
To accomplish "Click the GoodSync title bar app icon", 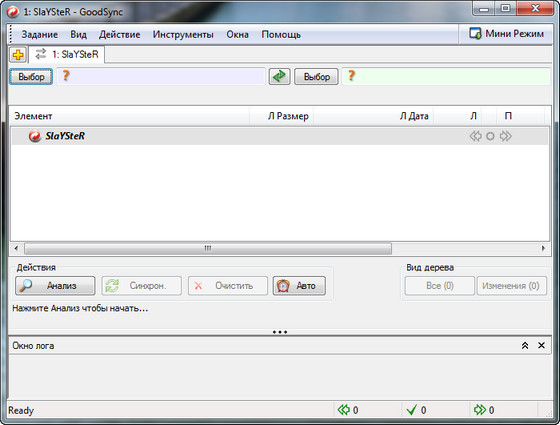I will (13, 12).
